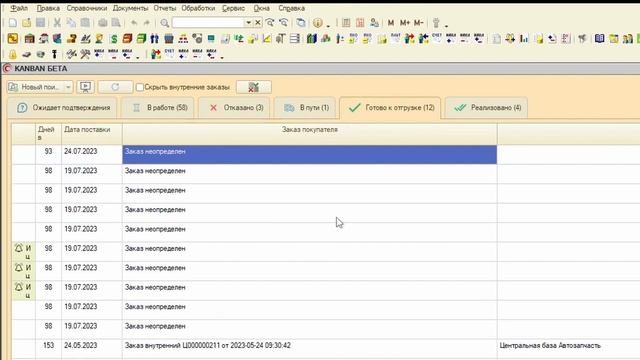Switch to Отказано (3) tab
The image size is (640, 360).
pos(234,108)
